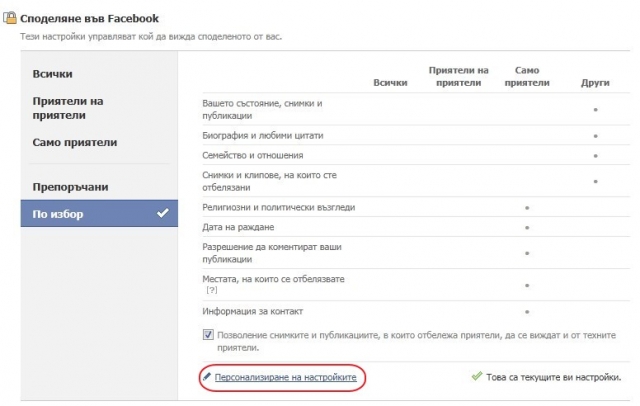Click the pencil icon next to Персонализиране
The width and height of the screenshot is (640, 406).
tap(207, 377)
